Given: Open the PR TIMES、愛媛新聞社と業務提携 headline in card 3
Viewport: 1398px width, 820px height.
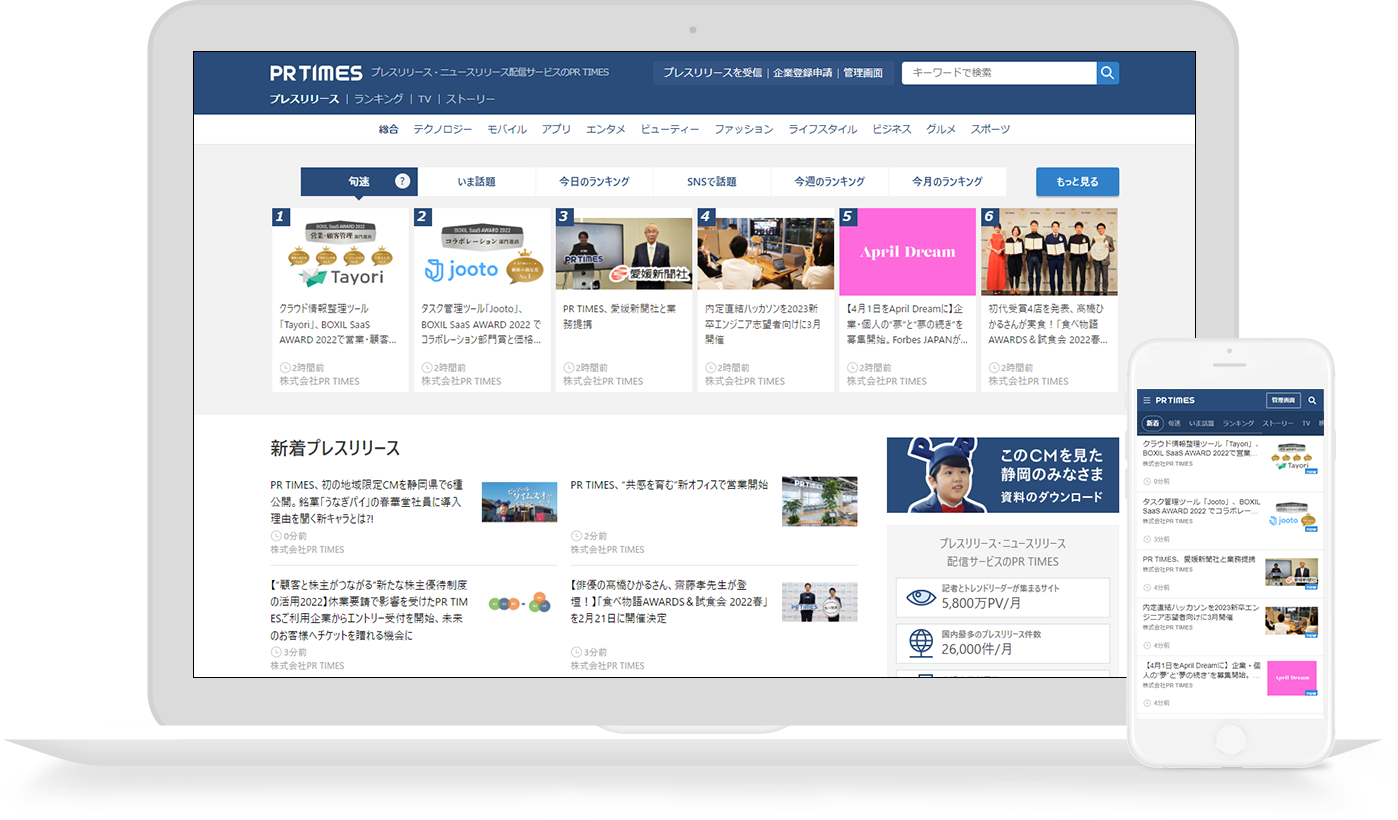Looking at the screenshot, I should tap(620, 318).
